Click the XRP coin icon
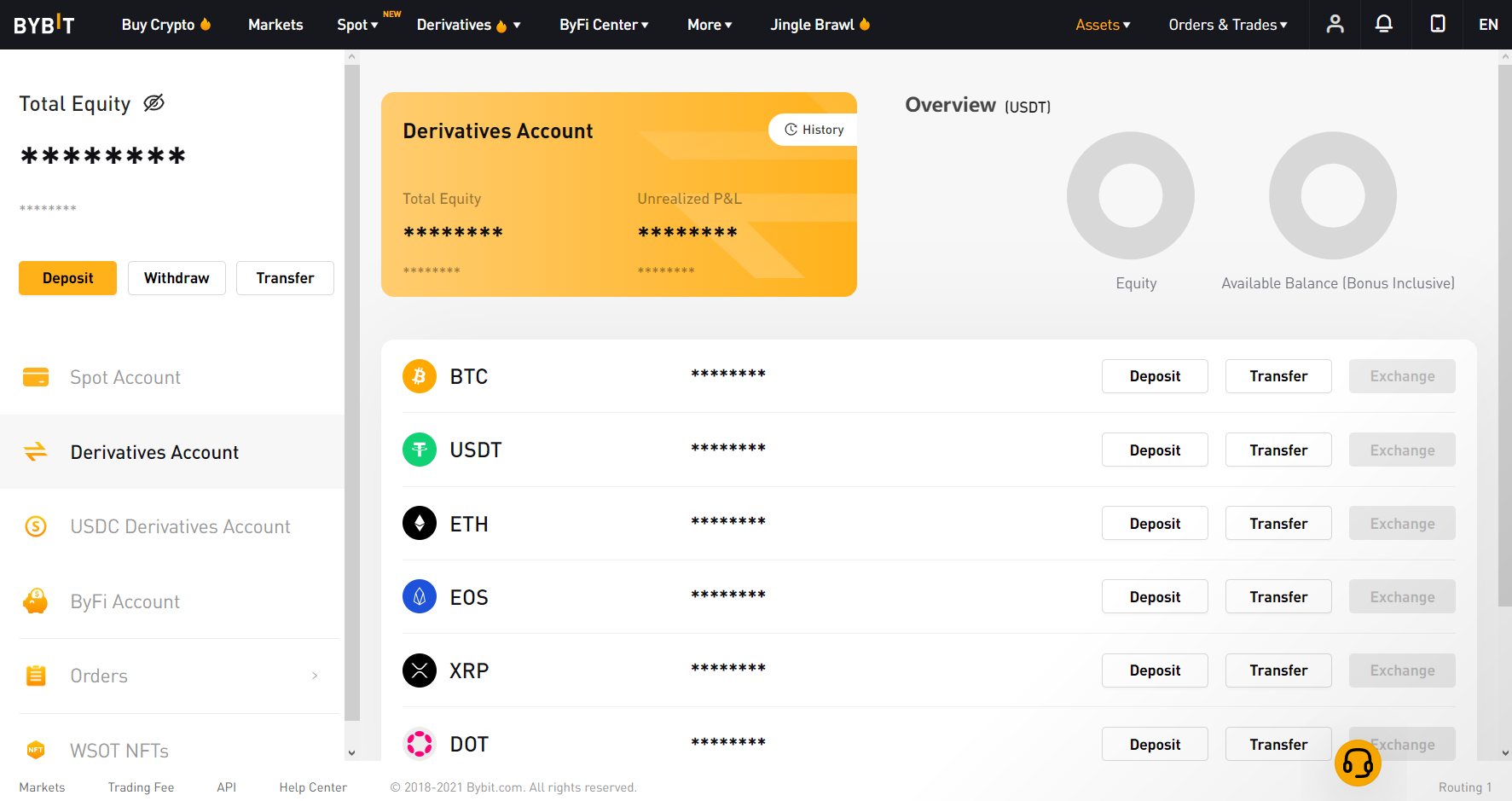The width and height of the screenshot is (1512, 801). pyautogui.click(x=420, y=670)
